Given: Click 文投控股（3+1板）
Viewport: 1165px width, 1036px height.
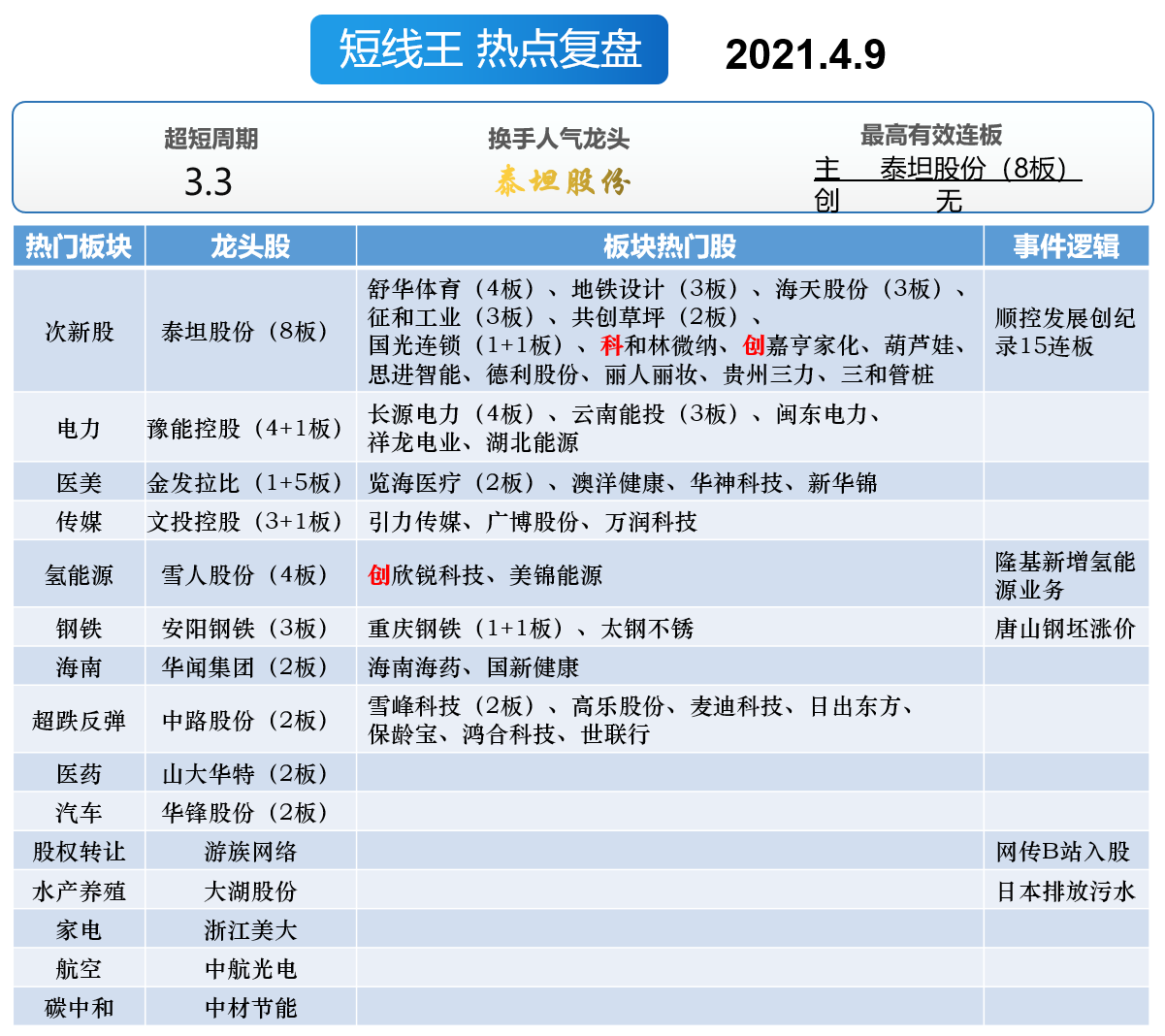Looking at the screenshot, I should tap(250, 522).
